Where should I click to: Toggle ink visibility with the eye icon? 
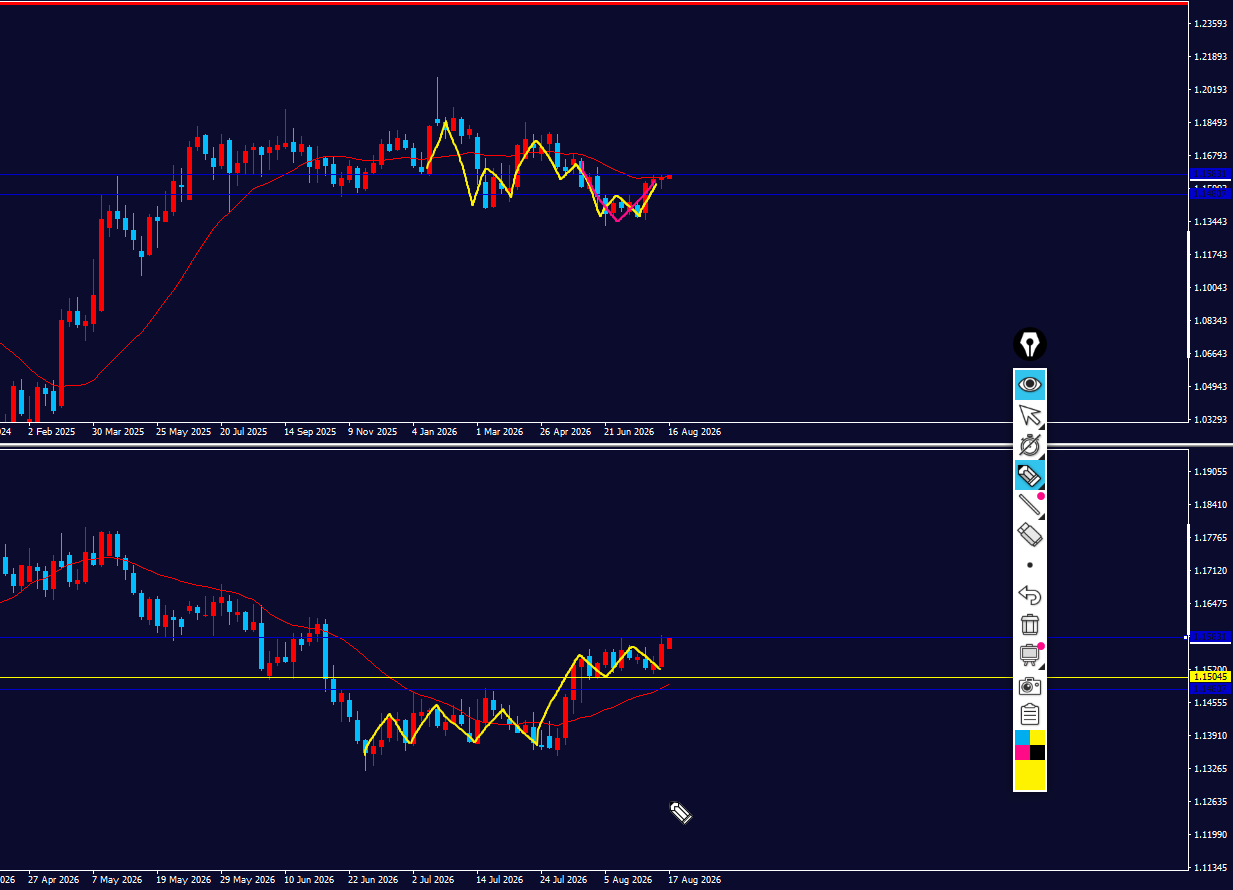click(x=1030, y=384)
